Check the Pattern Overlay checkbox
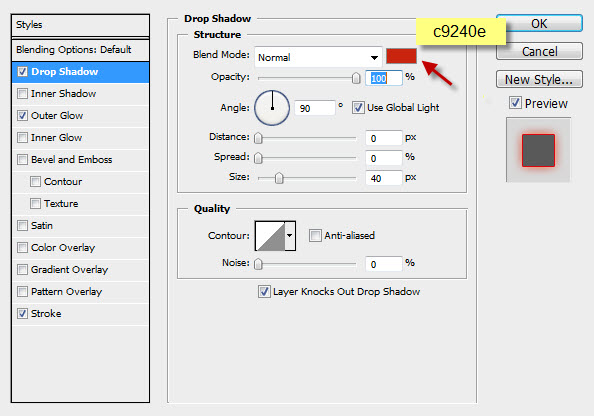 22,291
